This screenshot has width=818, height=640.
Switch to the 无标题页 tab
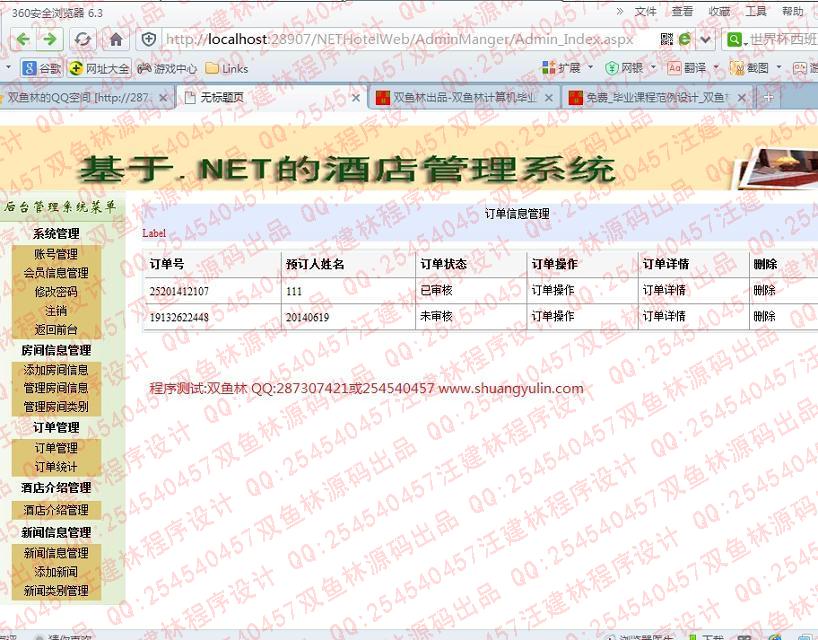pyautogui.click(x=271, y=98)
